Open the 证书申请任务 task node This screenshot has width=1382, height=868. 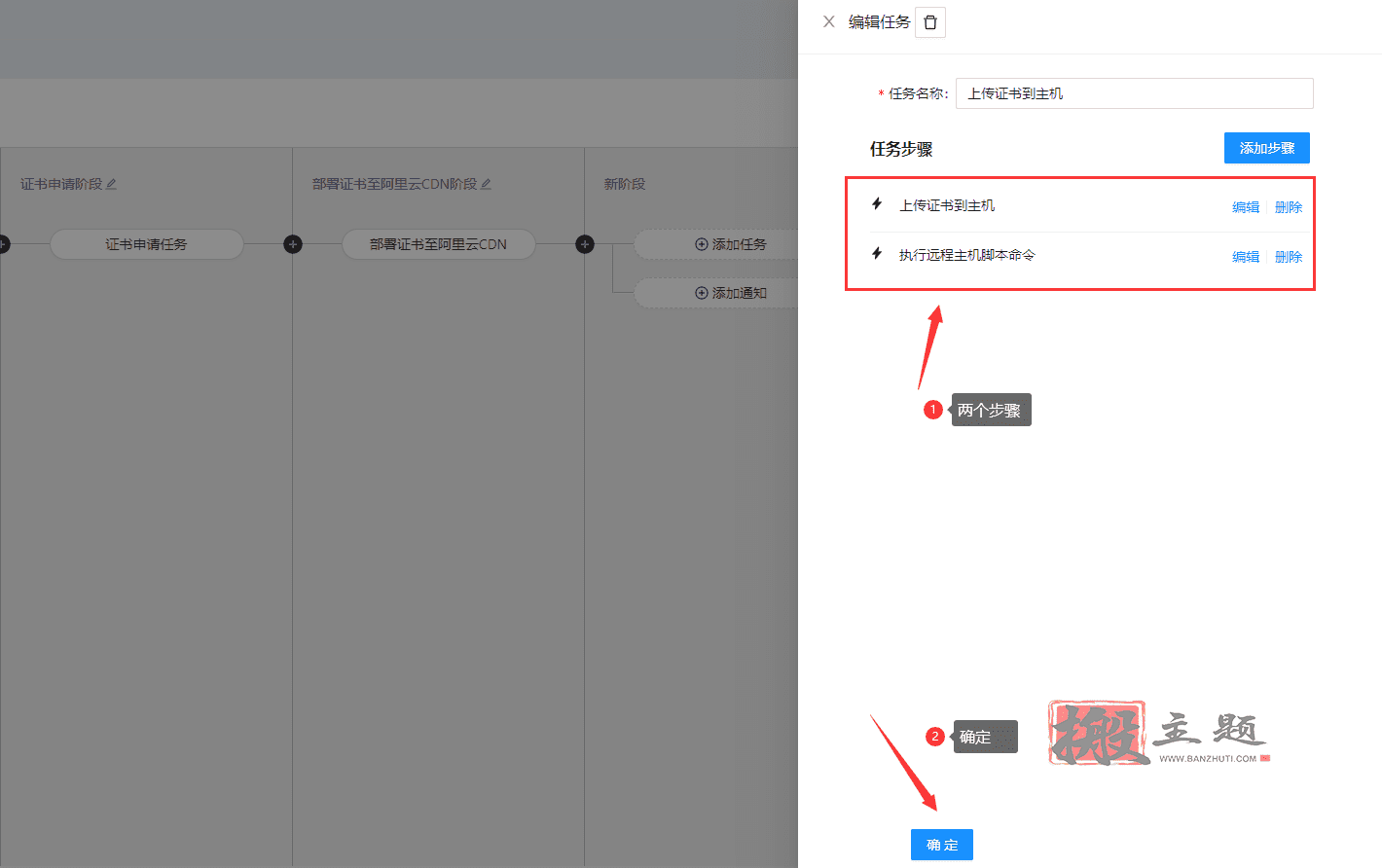pyautogui.click(x=147, y=244)
